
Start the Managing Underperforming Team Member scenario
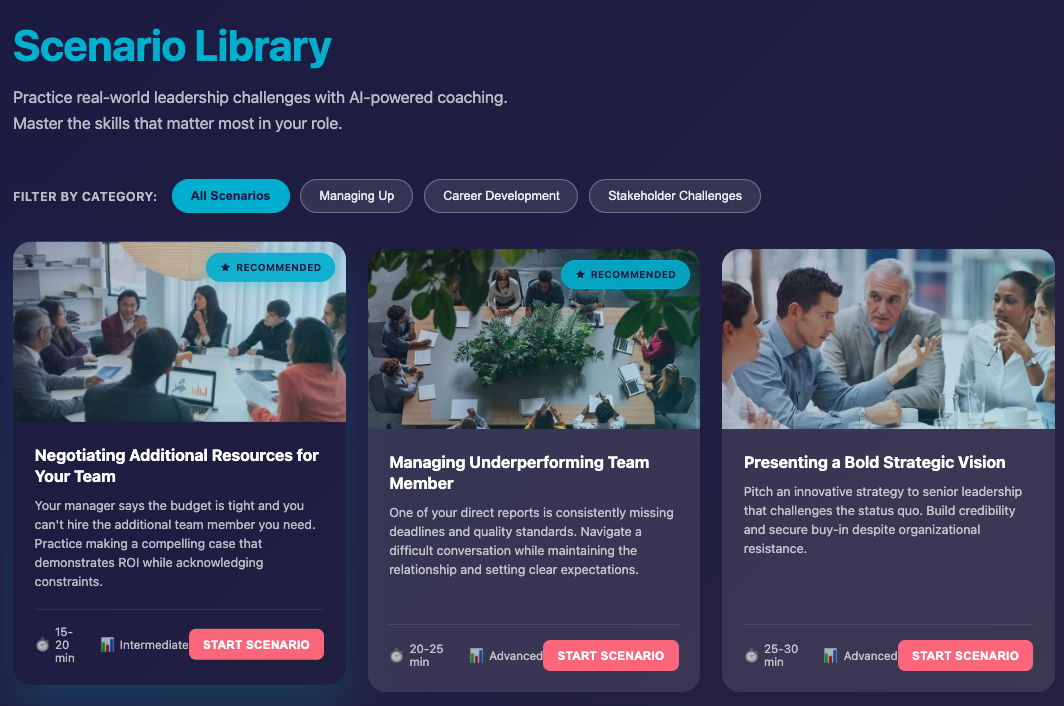point(611,656)
